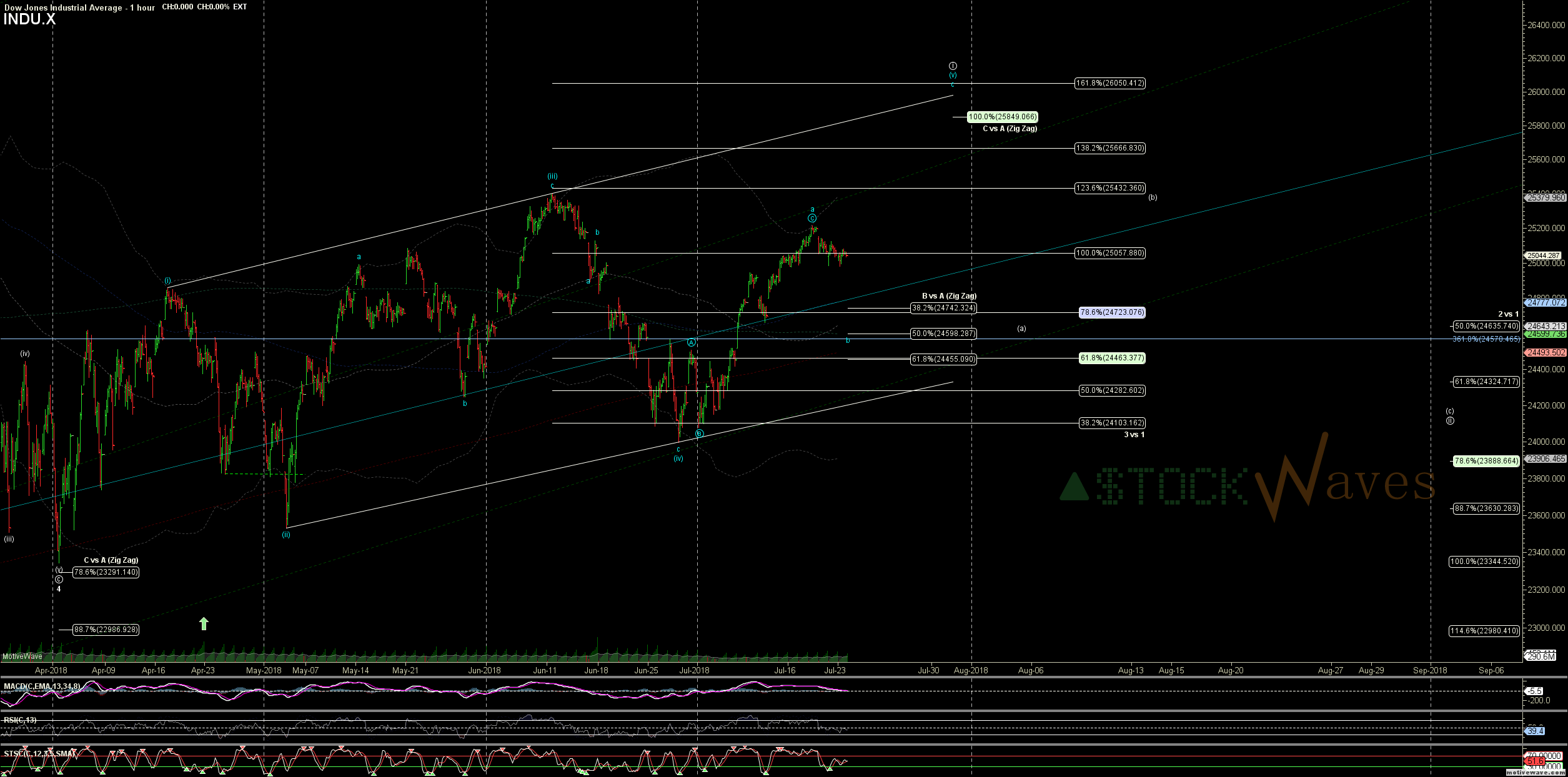Click the 61.8%(24455.090) label
Image resolution: width=1568 pixels, height=777 pixels.
pos(943,359)
